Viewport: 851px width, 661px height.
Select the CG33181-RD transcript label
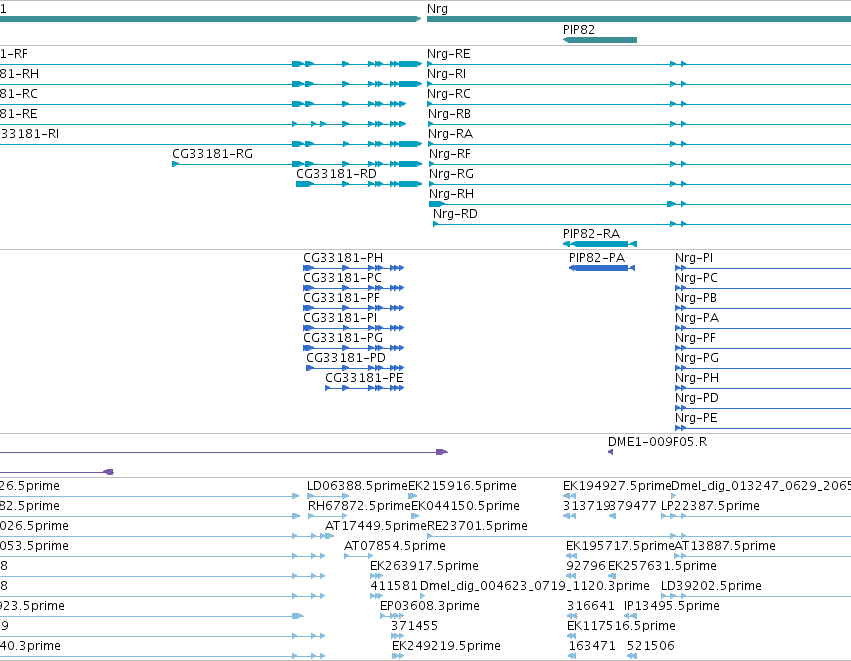point(336,174)
